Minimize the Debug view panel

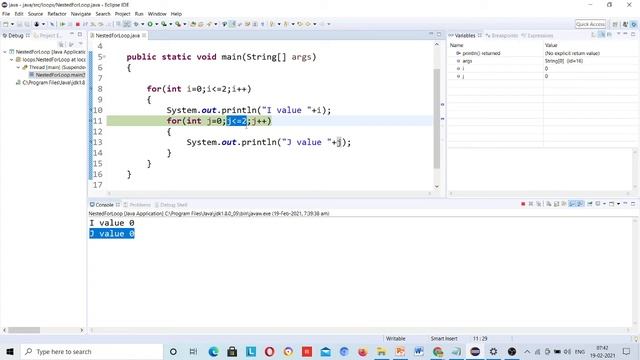[x=71, y=35]
